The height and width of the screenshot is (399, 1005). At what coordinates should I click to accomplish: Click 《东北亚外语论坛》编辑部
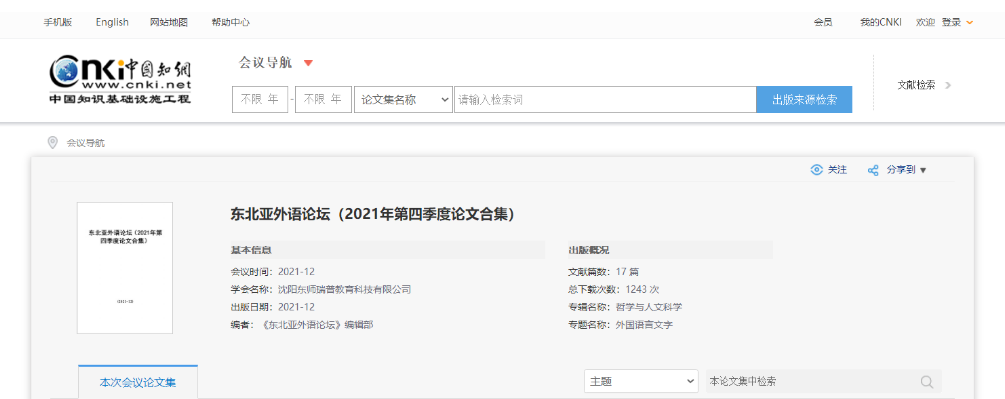[x=318, y=325]
